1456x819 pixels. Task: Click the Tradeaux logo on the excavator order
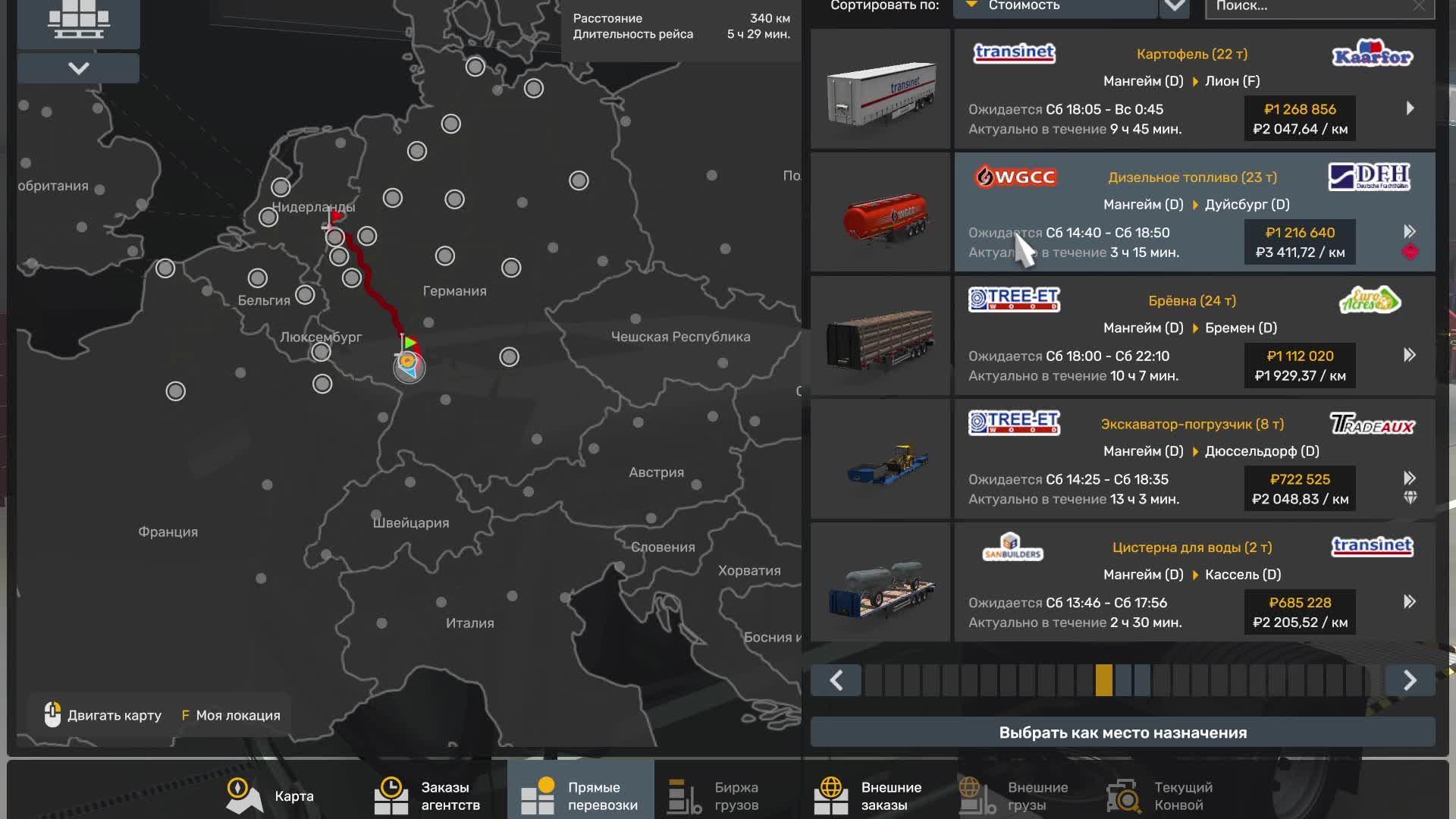tap(1372, 423)
